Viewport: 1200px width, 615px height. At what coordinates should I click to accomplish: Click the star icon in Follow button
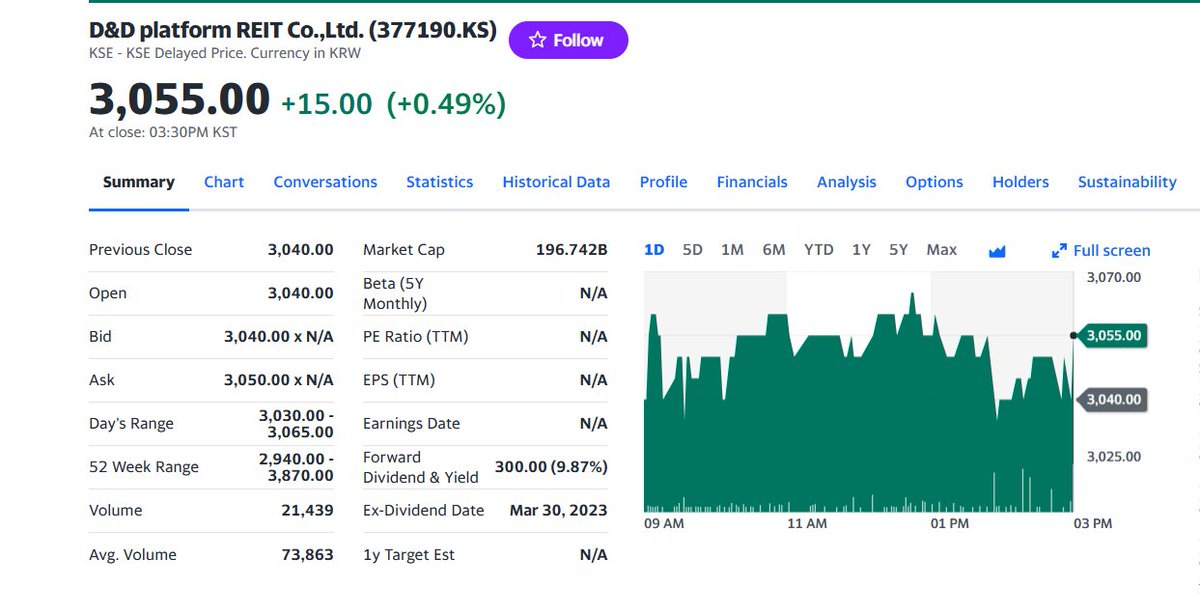[537, 40]
